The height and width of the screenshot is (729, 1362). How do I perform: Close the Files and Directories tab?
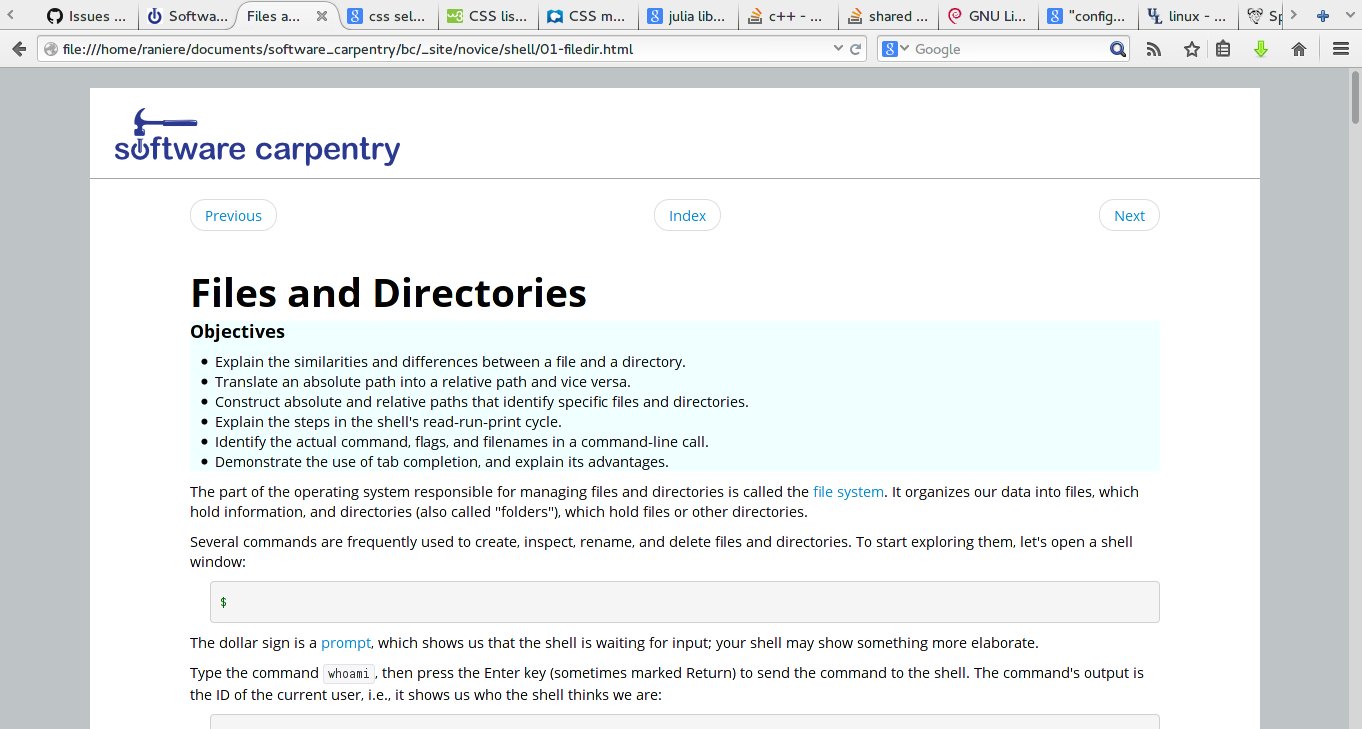(x=322, y=16)
